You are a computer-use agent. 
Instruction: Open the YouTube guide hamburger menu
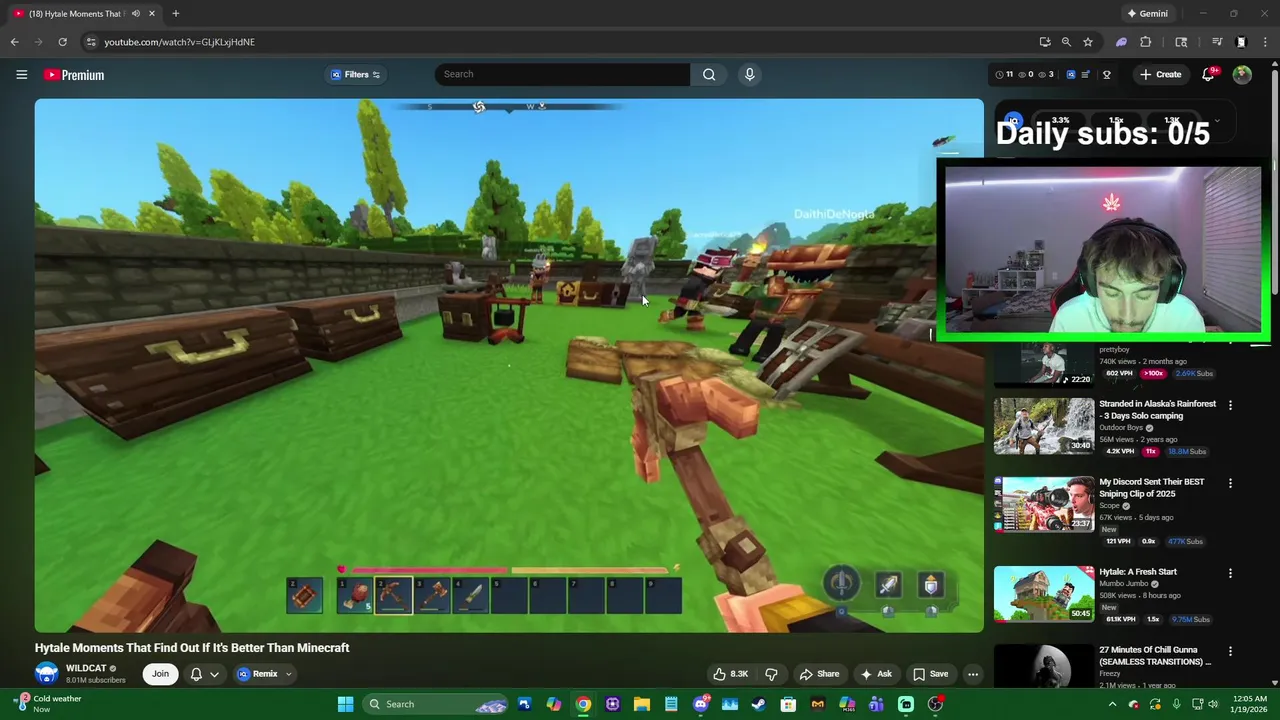pos(21,75)
